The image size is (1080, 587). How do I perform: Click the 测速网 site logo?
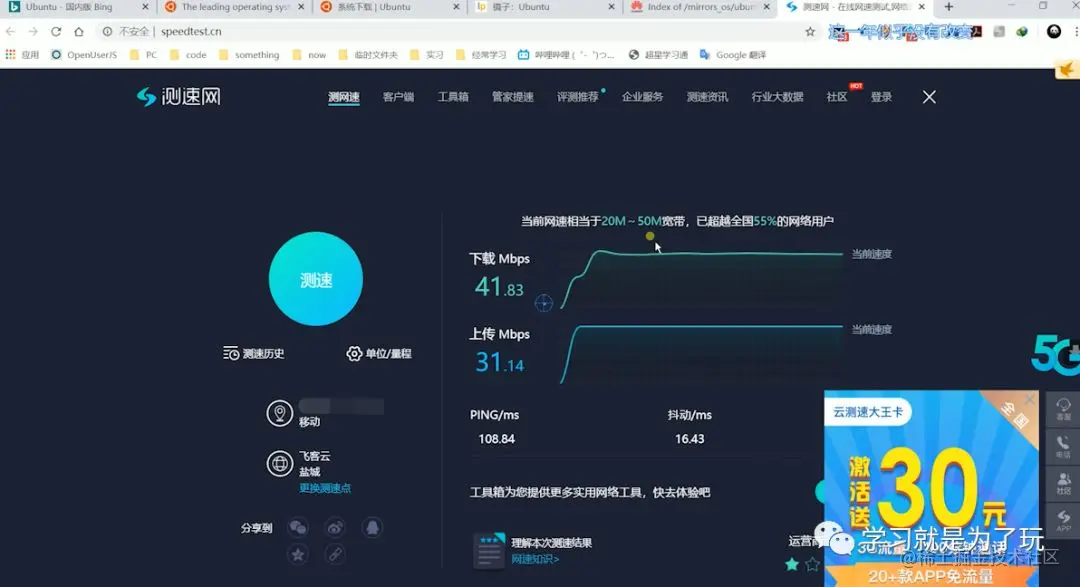click(x=177, y=95)
